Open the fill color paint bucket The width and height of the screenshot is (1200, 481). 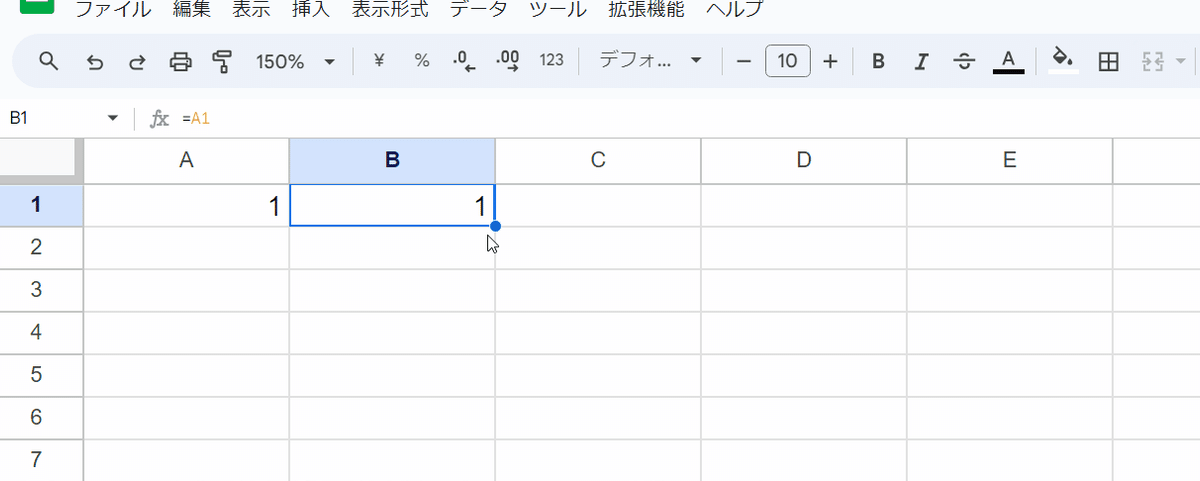coord(1063,62)
